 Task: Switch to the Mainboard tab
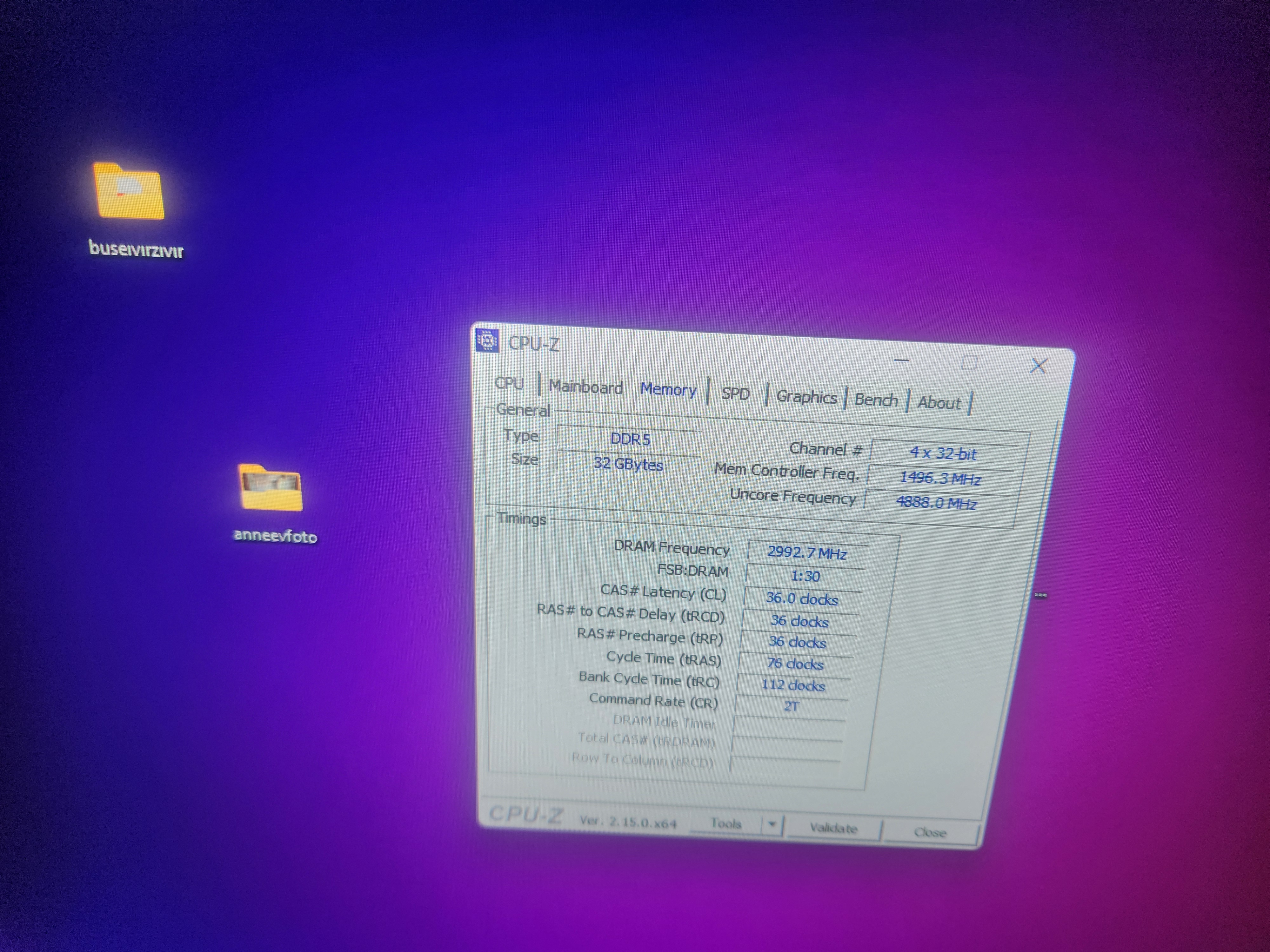click(585, 387)
